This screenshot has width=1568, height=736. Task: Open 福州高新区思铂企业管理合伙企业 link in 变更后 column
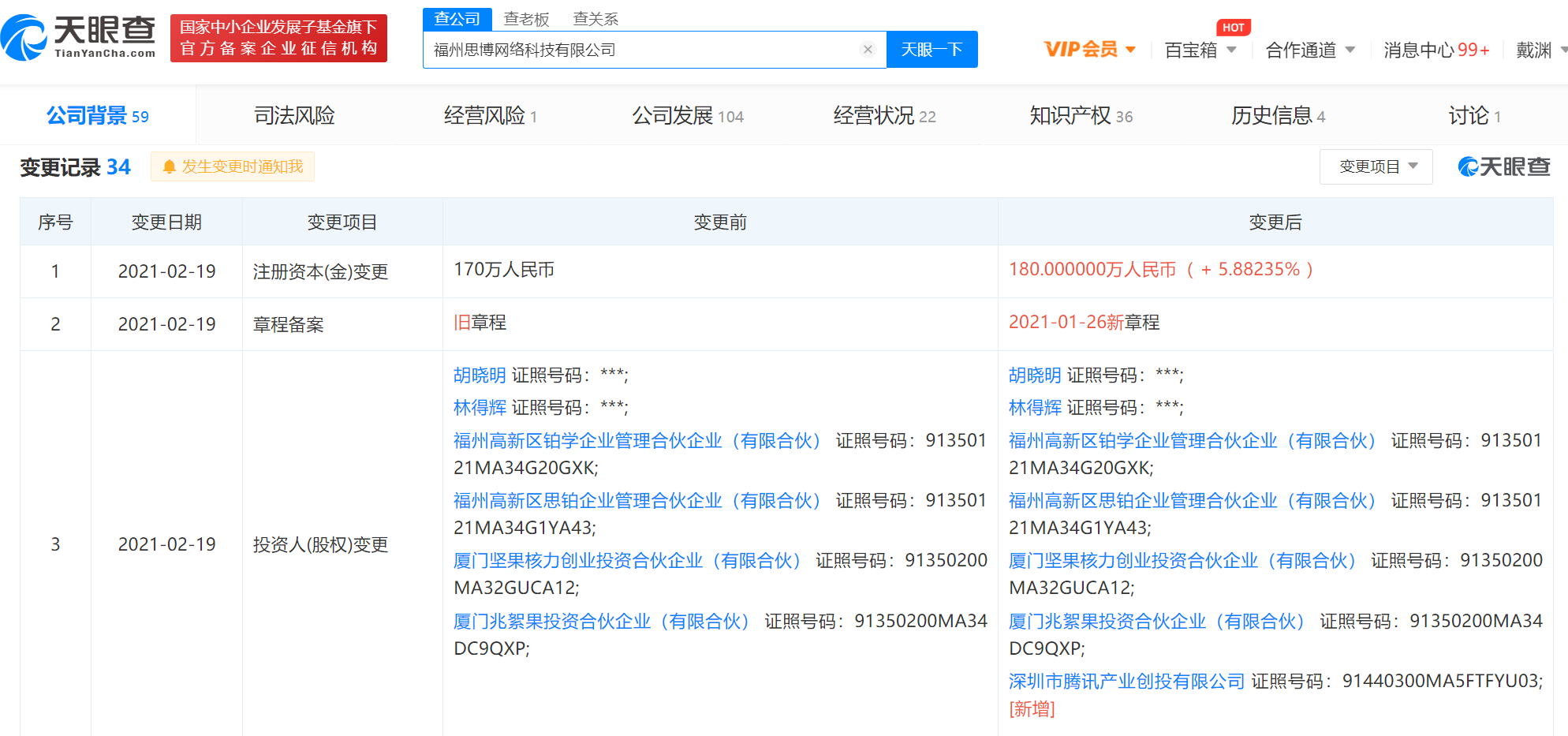pyautogui.click(x=1193, y=500)
